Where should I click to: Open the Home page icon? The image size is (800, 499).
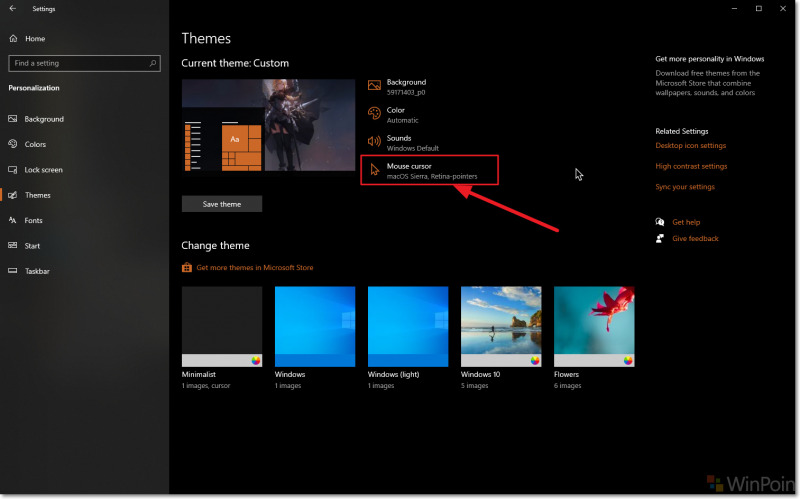(13, 38)
